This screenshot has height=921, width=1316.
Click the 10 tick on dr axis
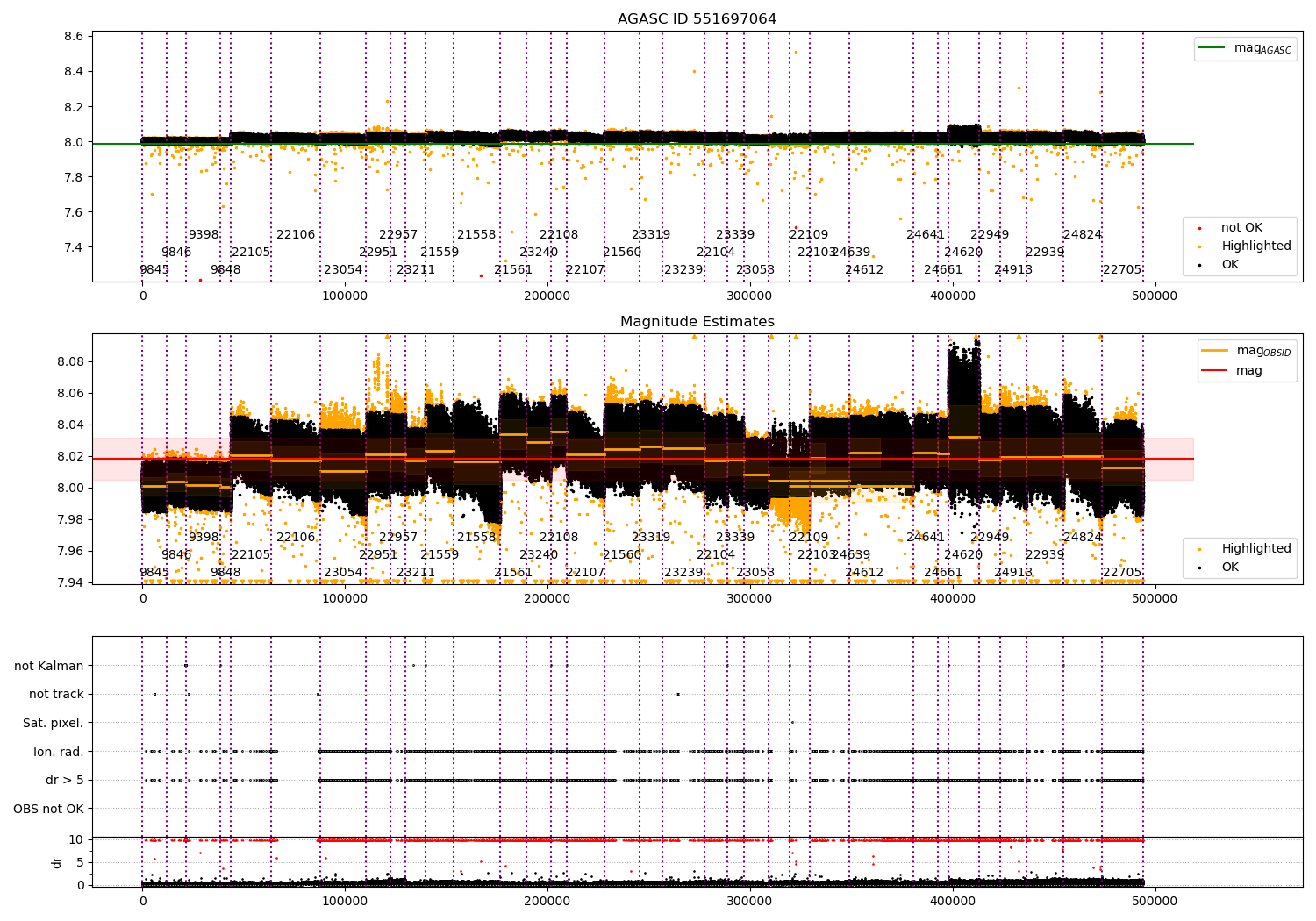click(76, 840)
